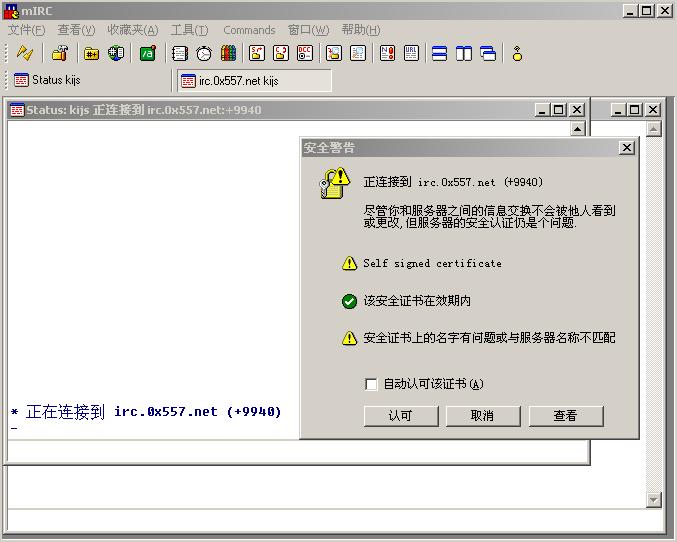677x542 pixels.
Task: View certificate via 查看 button
Action: (x=566, y=416)
